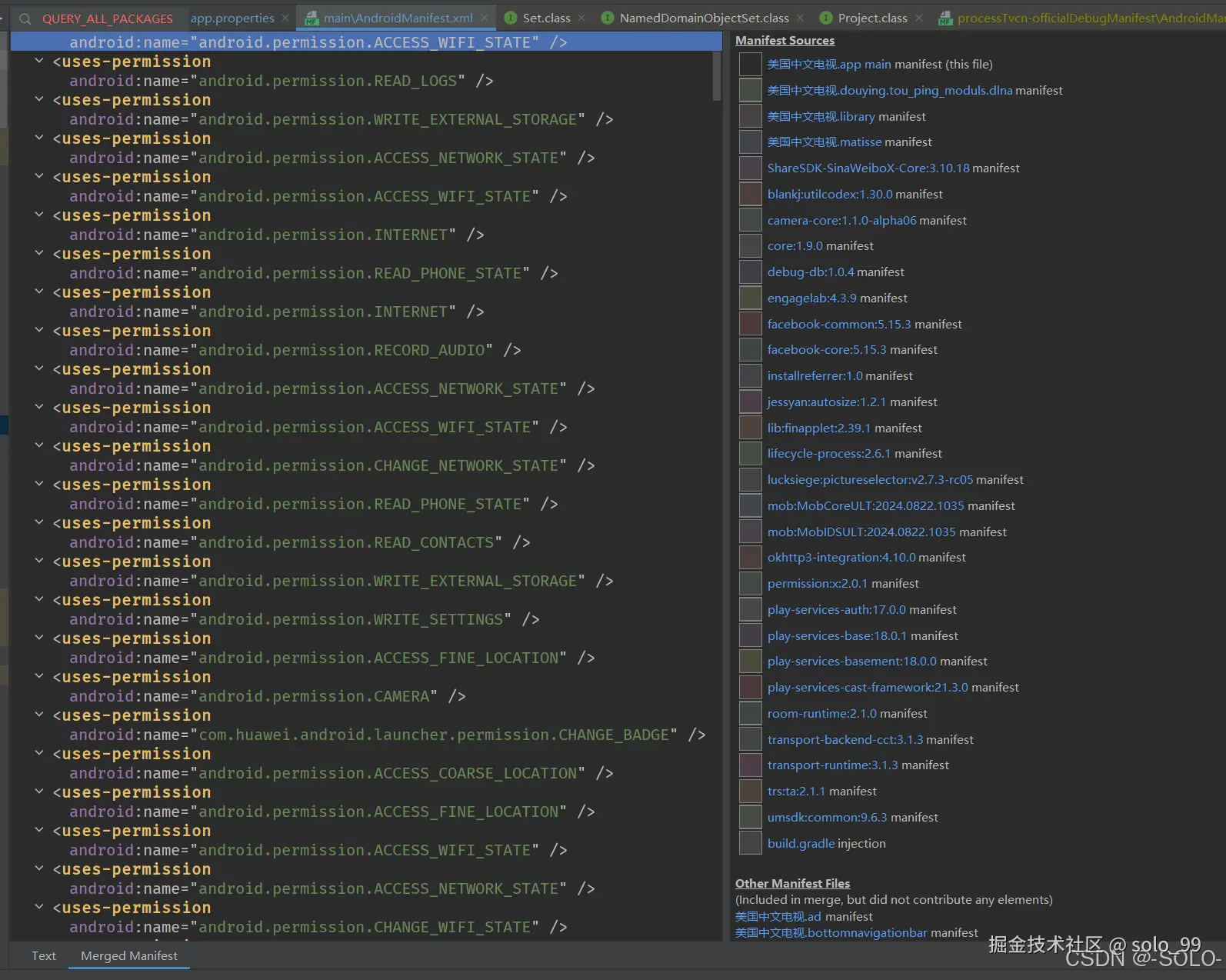The image size is (1226, 980).
Task: Open lib:finapplet:2.39.1 manifest link
Action: pyautogui.click(x=819, y=428)
